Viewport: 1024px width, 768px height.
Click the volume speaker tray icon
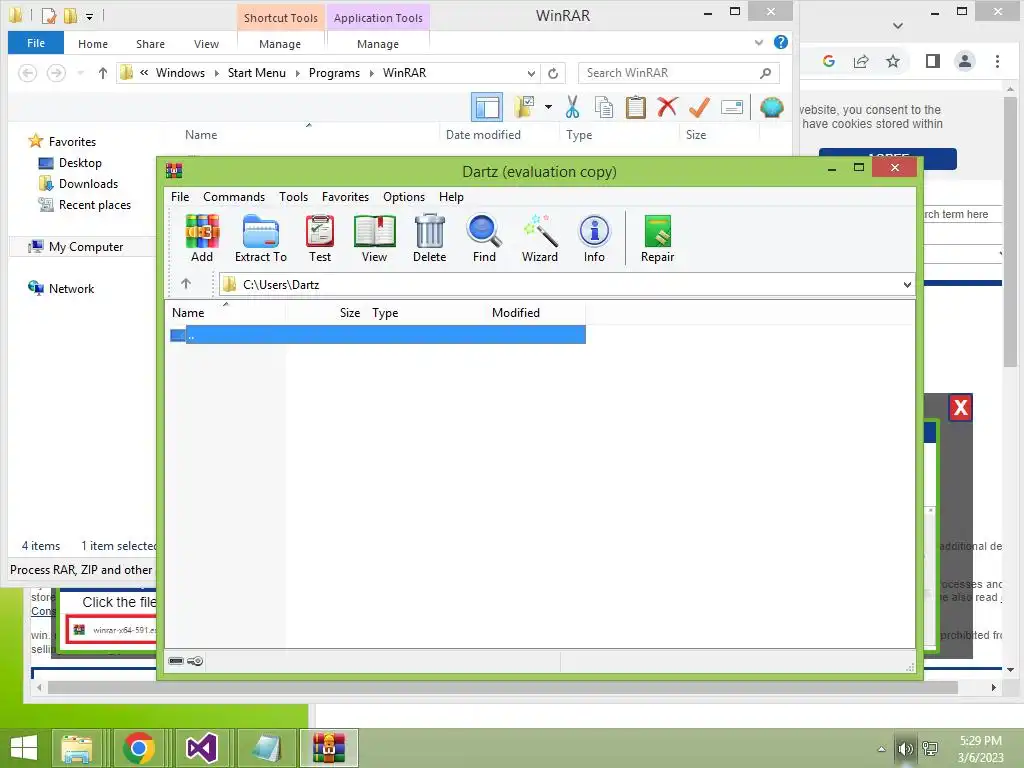click(905, 749)
